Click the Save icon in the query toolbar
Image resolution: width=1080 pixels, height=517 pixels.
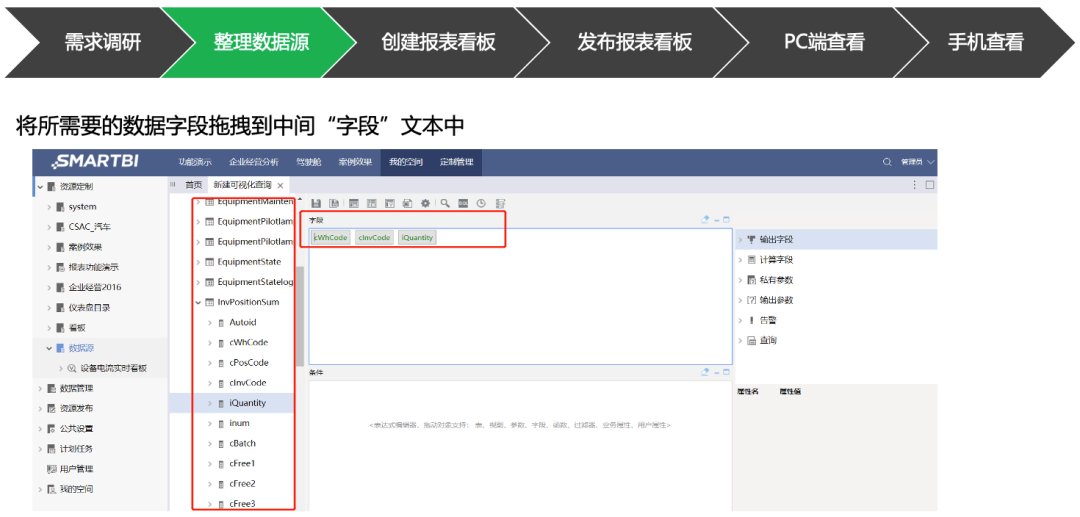[316, 203]
